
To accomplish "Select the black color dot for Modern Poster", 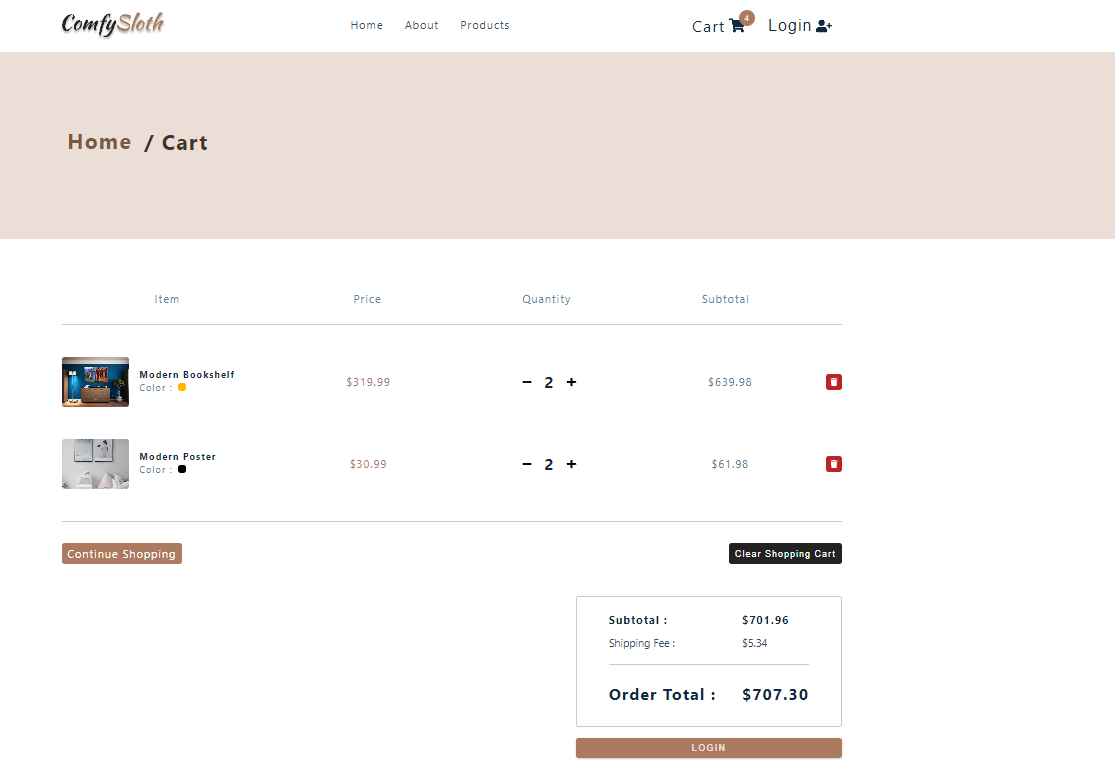I will (x=181, y=469).
